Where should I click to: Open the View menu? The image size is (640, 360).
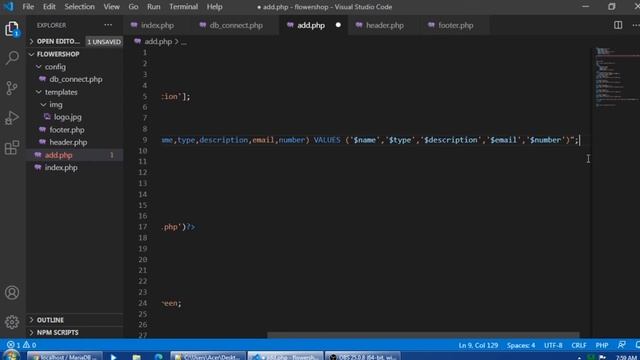pyautogui.click(x=111, y=7)
